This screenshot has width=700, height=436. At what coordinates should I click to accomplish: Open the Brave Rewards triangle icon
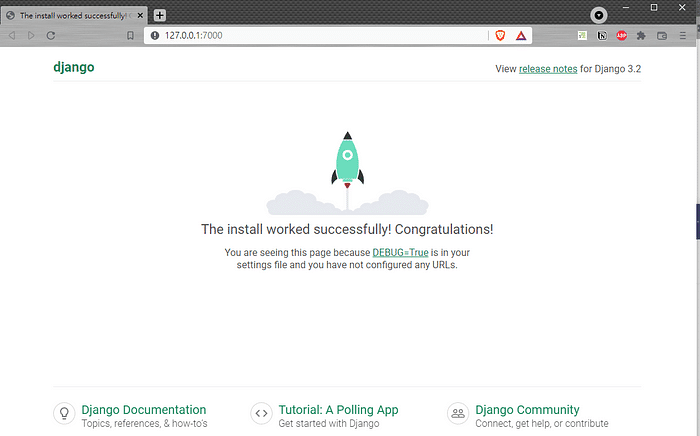point(521,35)
